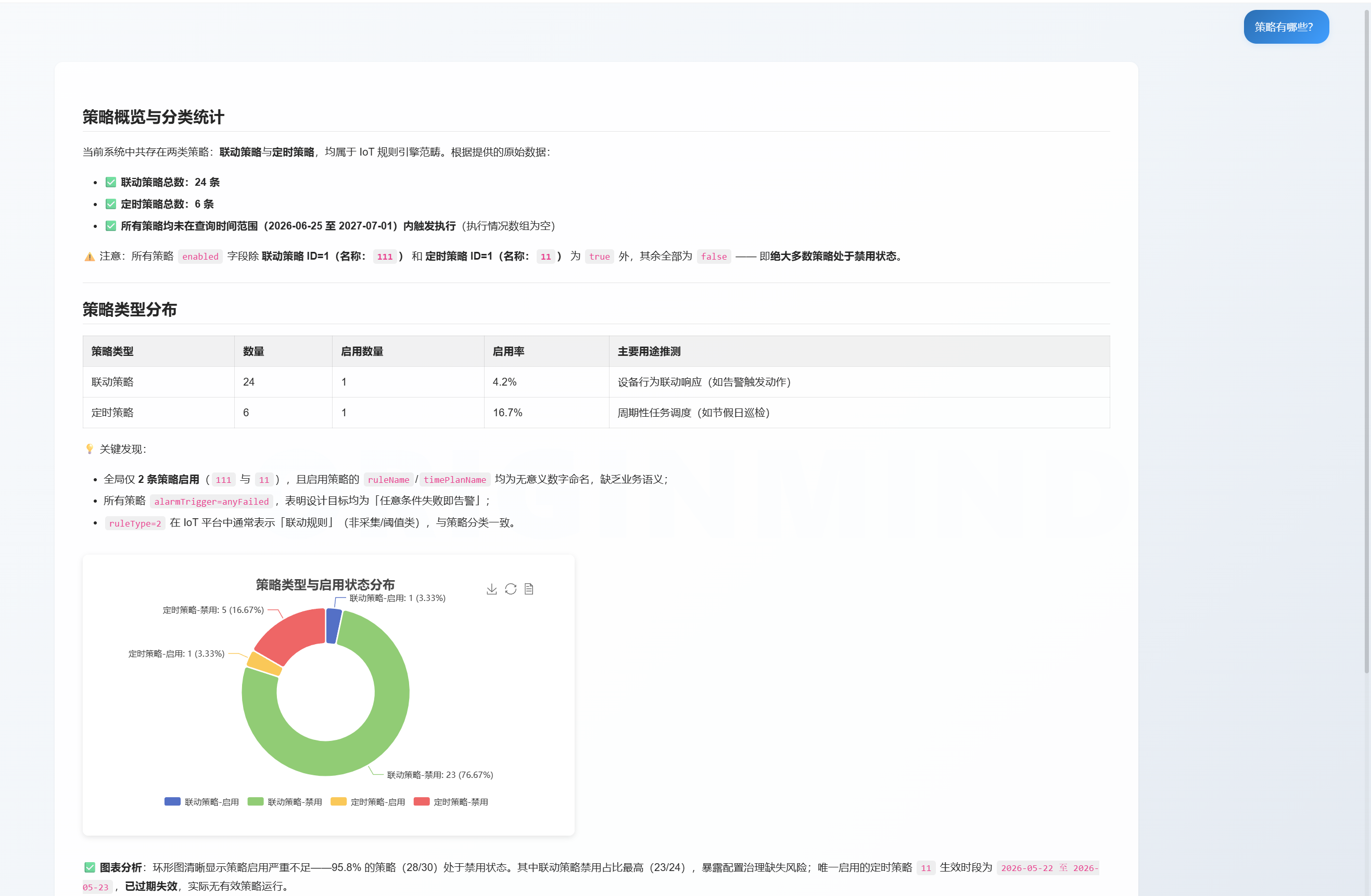This screenshot has height=896, width=1371.
Task: Click the alarmTrigger=anyFailed code tag
Action: coord(211,501)
